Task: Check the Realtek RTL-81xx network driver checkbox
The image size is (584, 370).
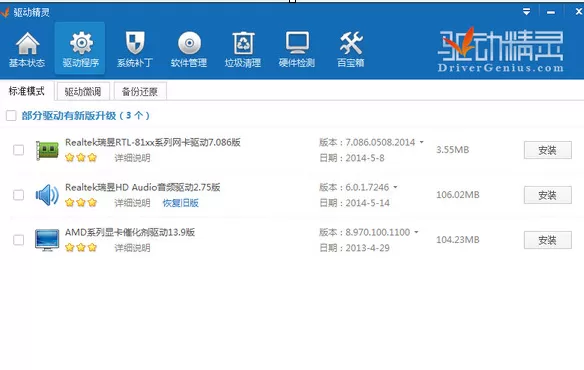Action: [x=18, y=150]
